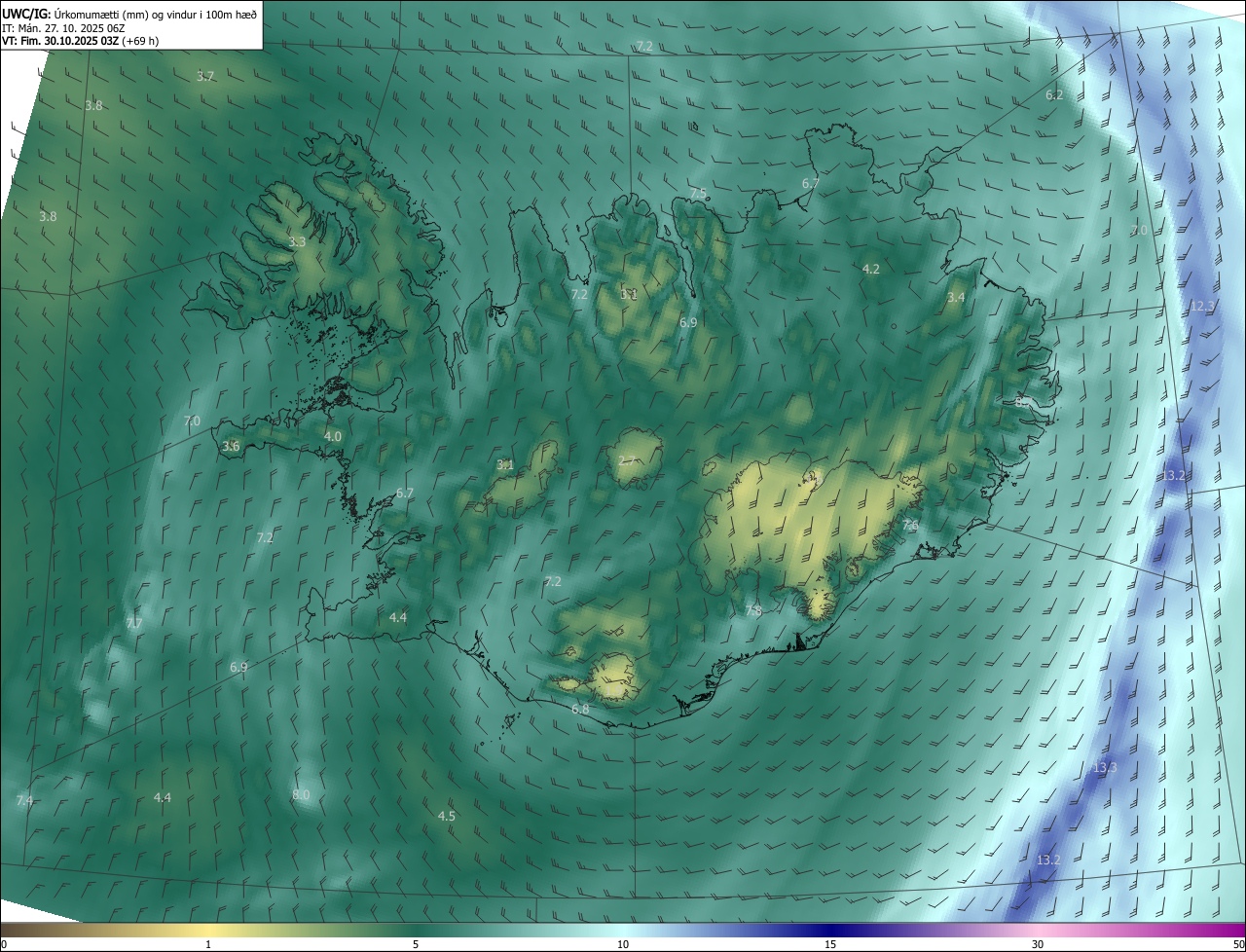Click the 6.2 value on the map
Image resolution: width=1246 pixels, height=952 pixels.
tap(1054, 95)
